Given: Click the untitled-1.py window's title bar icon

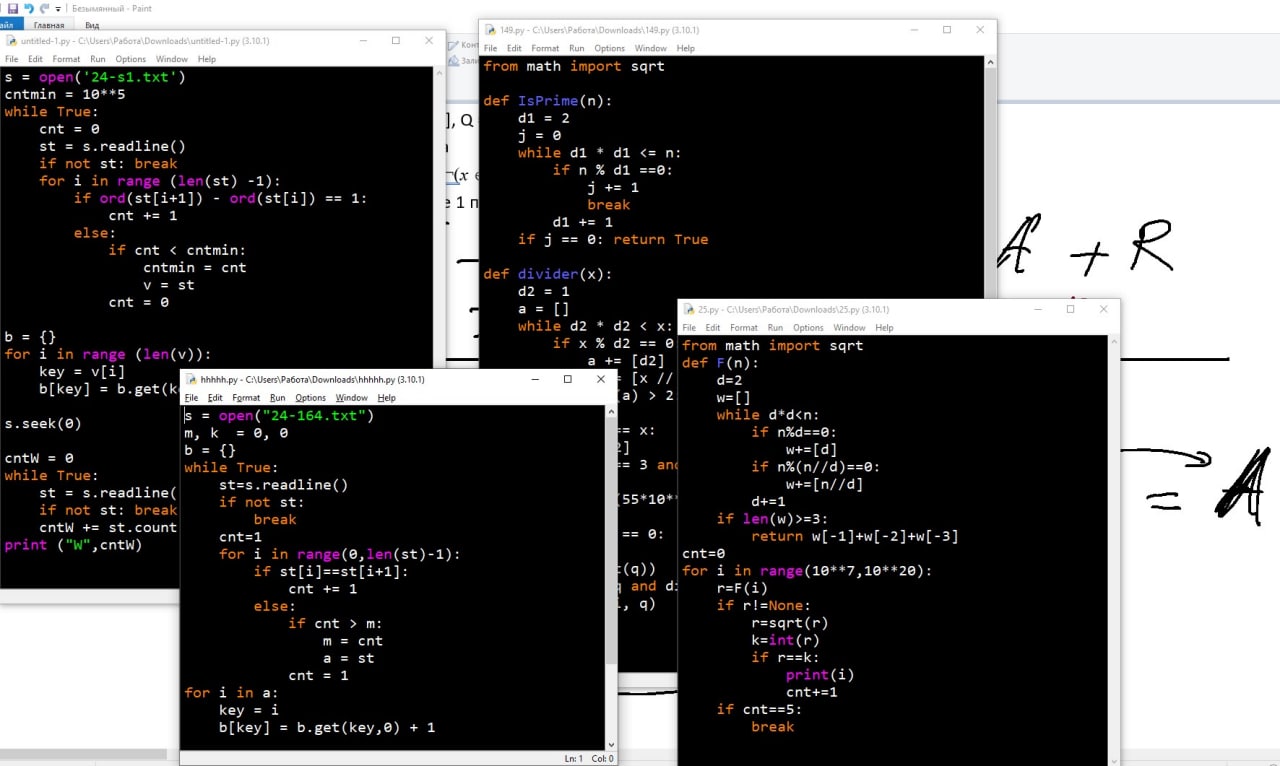Looking at the screenshot, I should click(11, 41).
